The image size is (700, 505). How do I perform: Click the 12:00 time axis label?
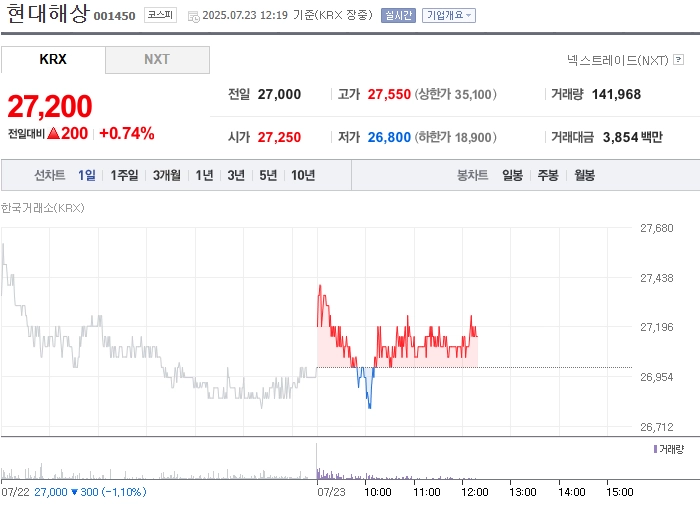[x=475, y=492]
